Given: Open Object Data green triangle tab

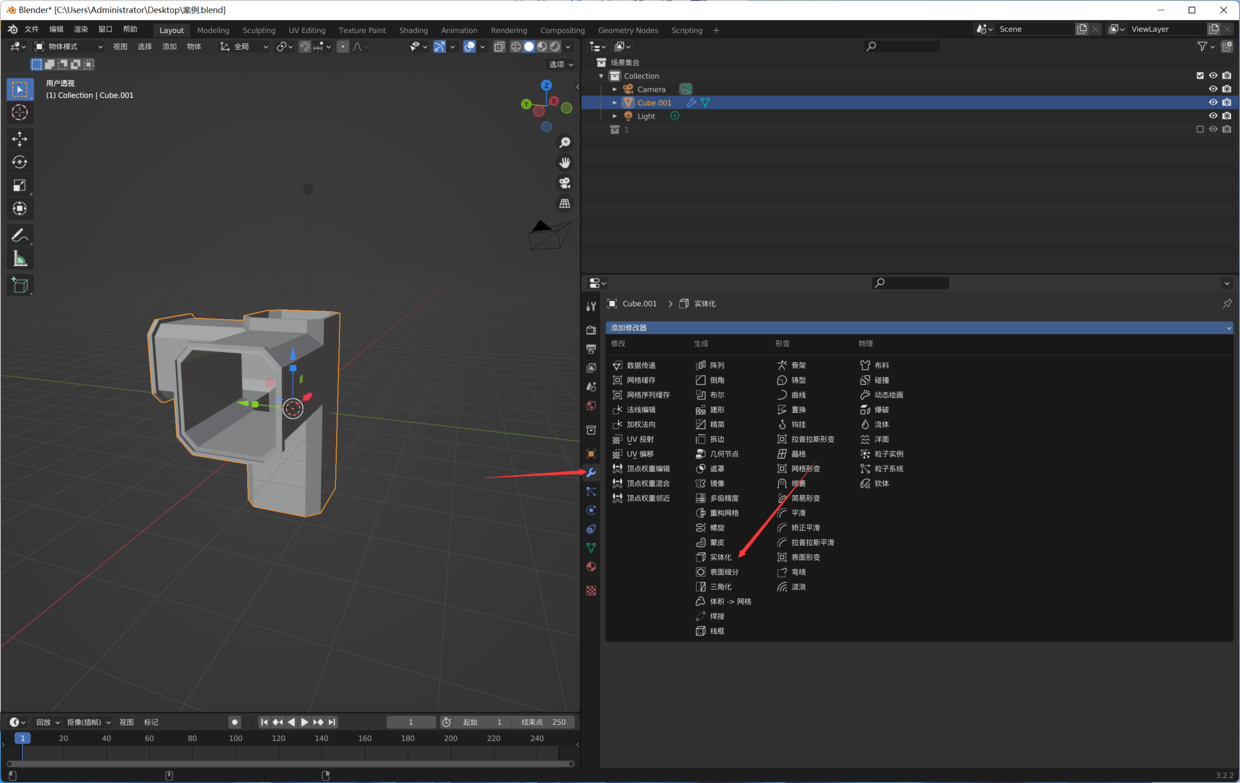Looking at the screenshot, I should click(x=591, y=548).
